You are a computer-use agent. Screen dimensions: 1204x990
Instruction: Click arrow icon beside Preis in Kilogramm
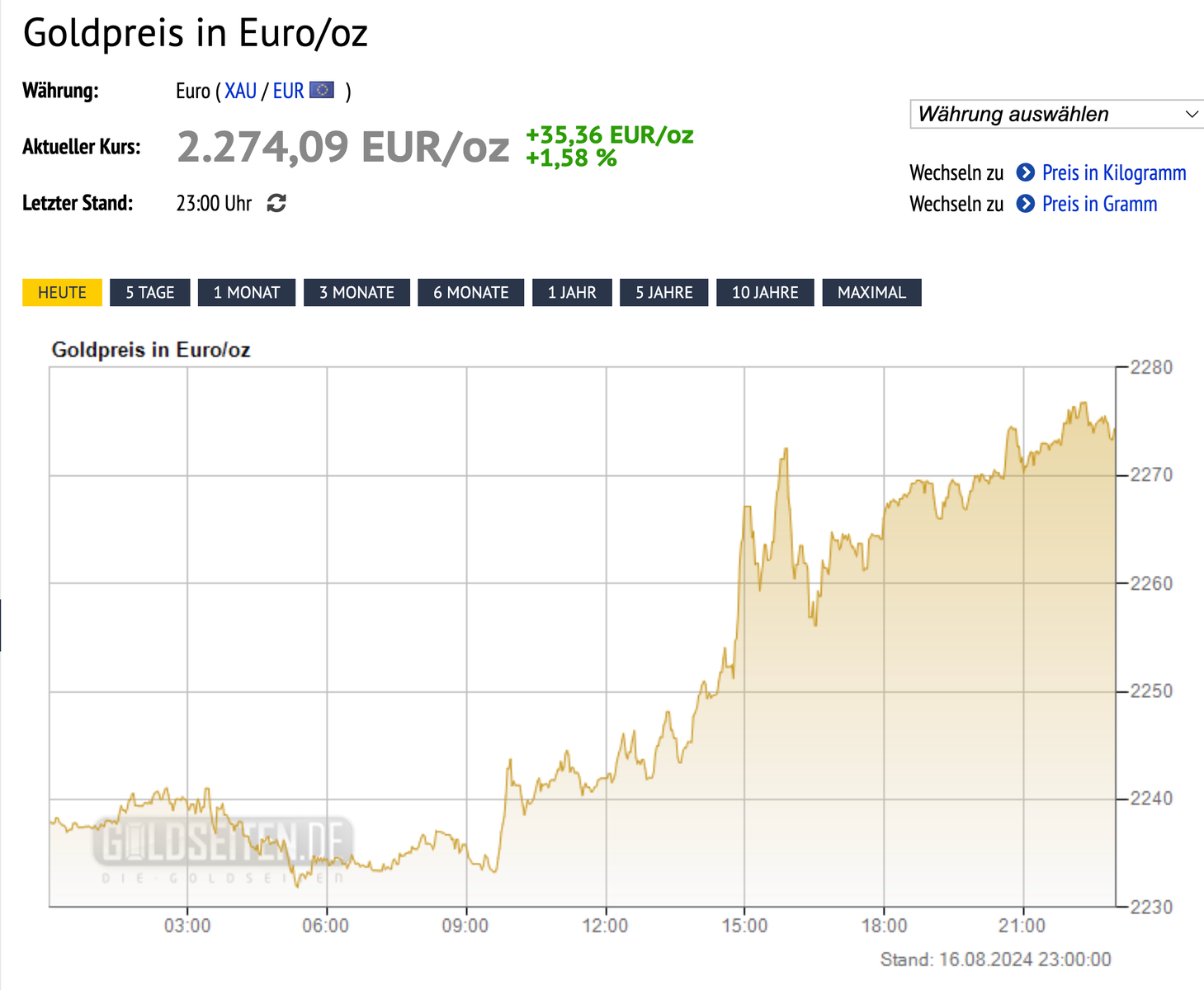pyautogui.click(x=1025, y=172)
